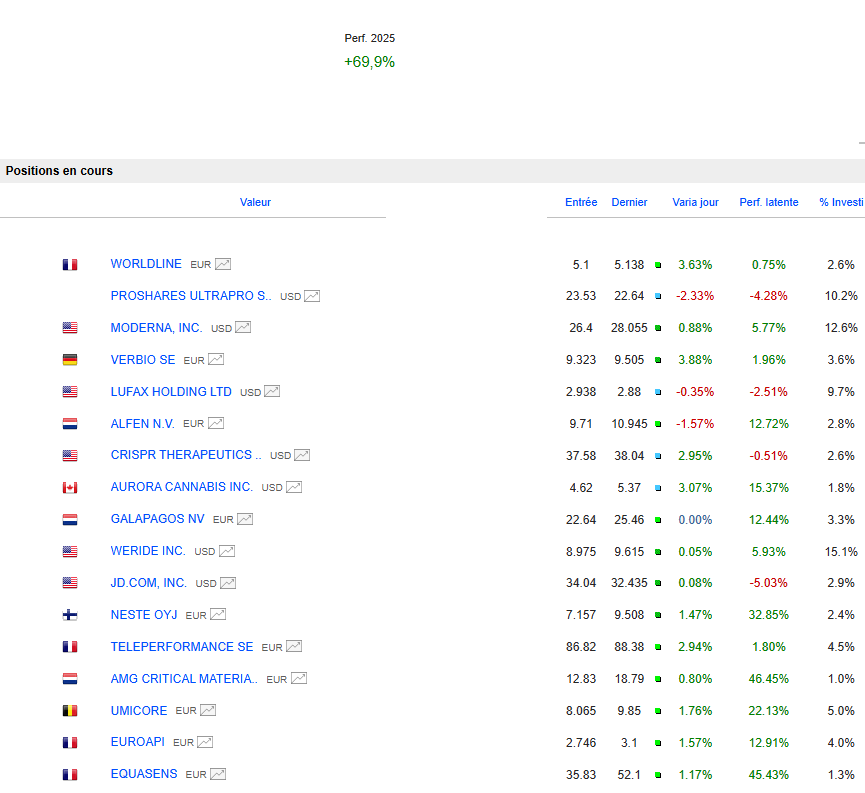Image resolution: width=865 pixels, height=793 pixels.
Task: Open the TELEPERFORMANCE SE link
Action: (181, 647)
